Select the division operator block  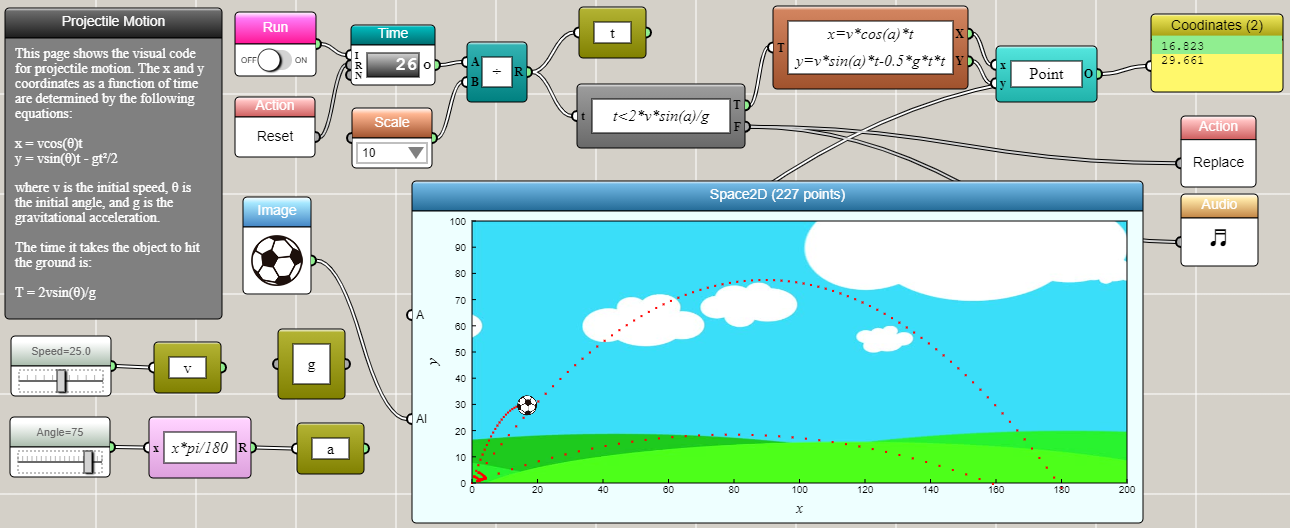pyautogui.click(x=497, y=73)
